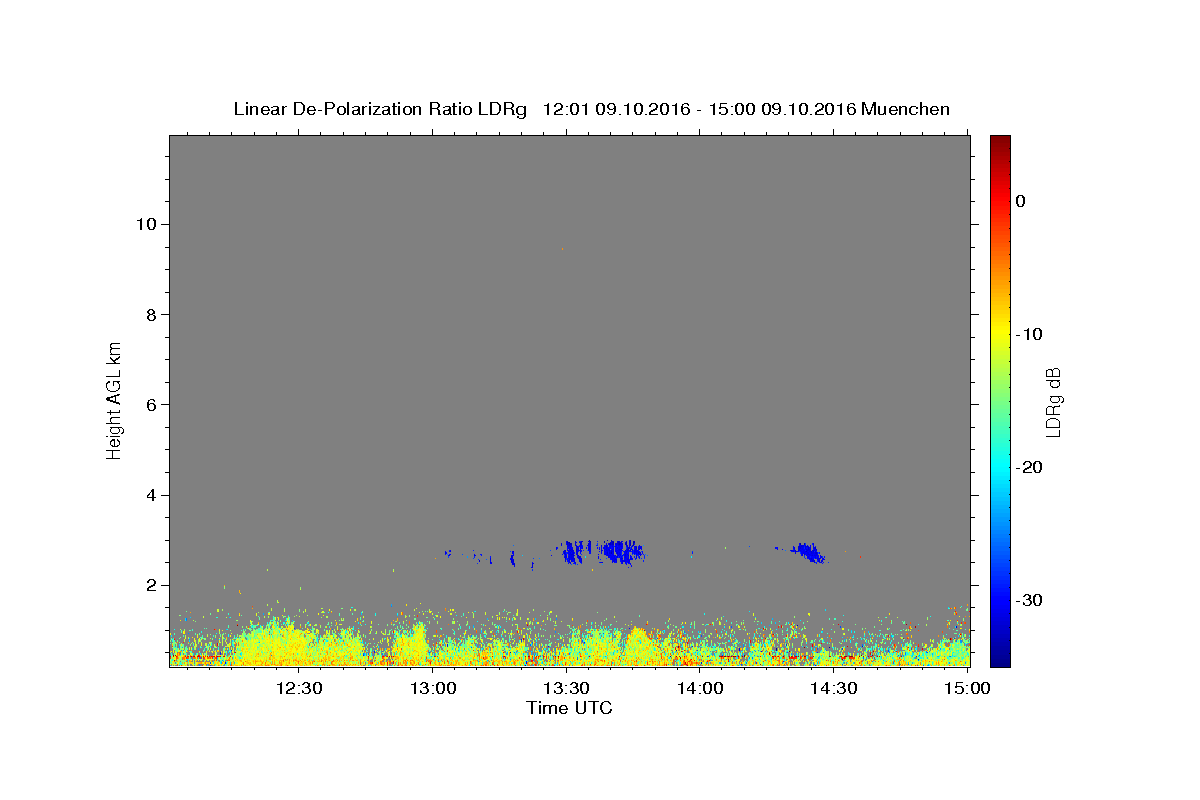Click the blue -30 dB colorbar region
Viewport: 1200px width, 800px height.
pos(1000,600)
